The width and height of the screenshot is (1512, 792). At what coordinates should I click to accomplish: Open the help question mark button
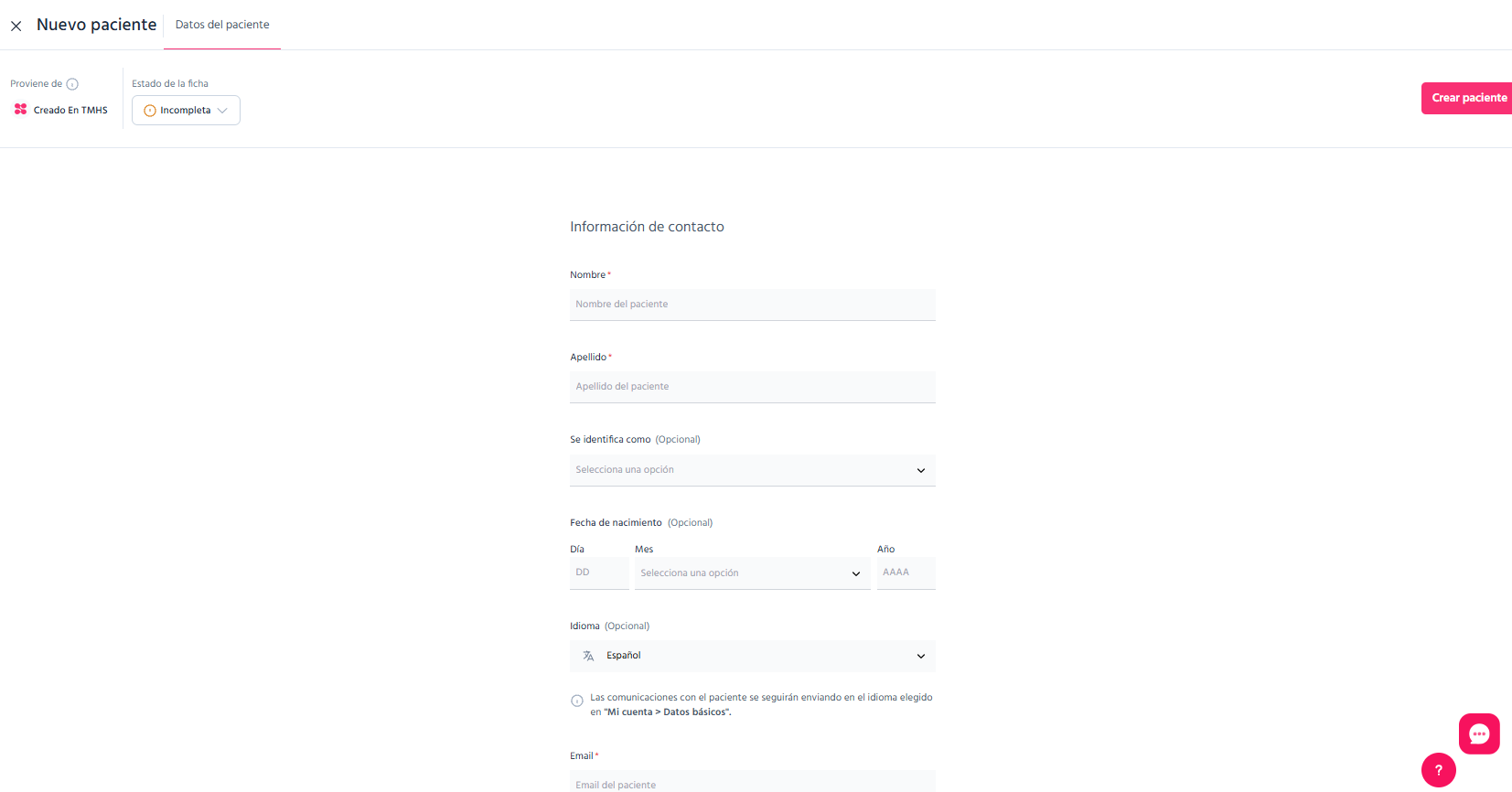pos(1439,770)
